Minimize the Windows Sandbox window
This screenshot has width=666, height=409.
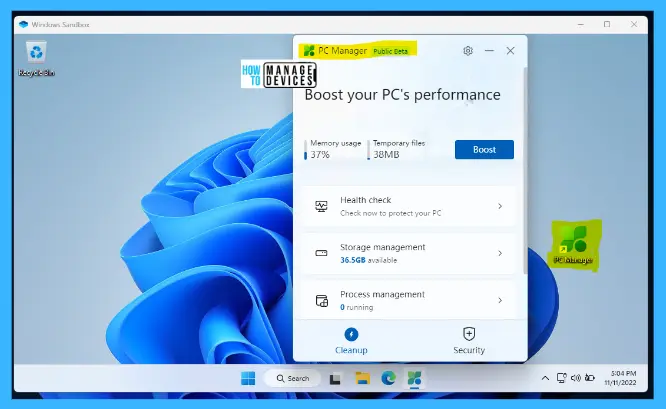581,24
